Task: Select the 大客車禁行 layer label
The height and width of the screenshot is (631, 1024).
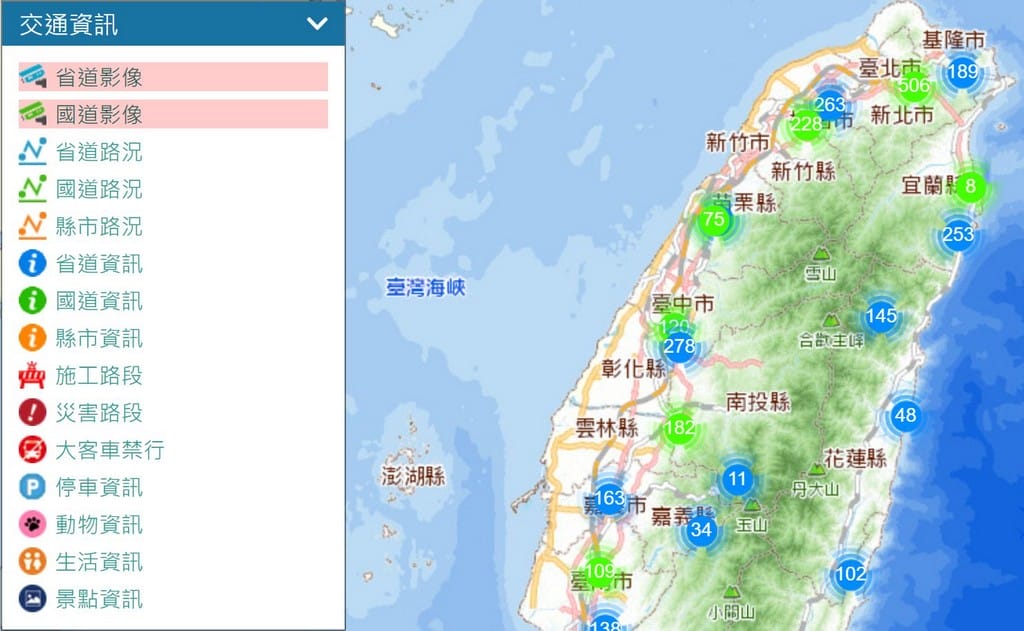Action: [x=110, y=450]
